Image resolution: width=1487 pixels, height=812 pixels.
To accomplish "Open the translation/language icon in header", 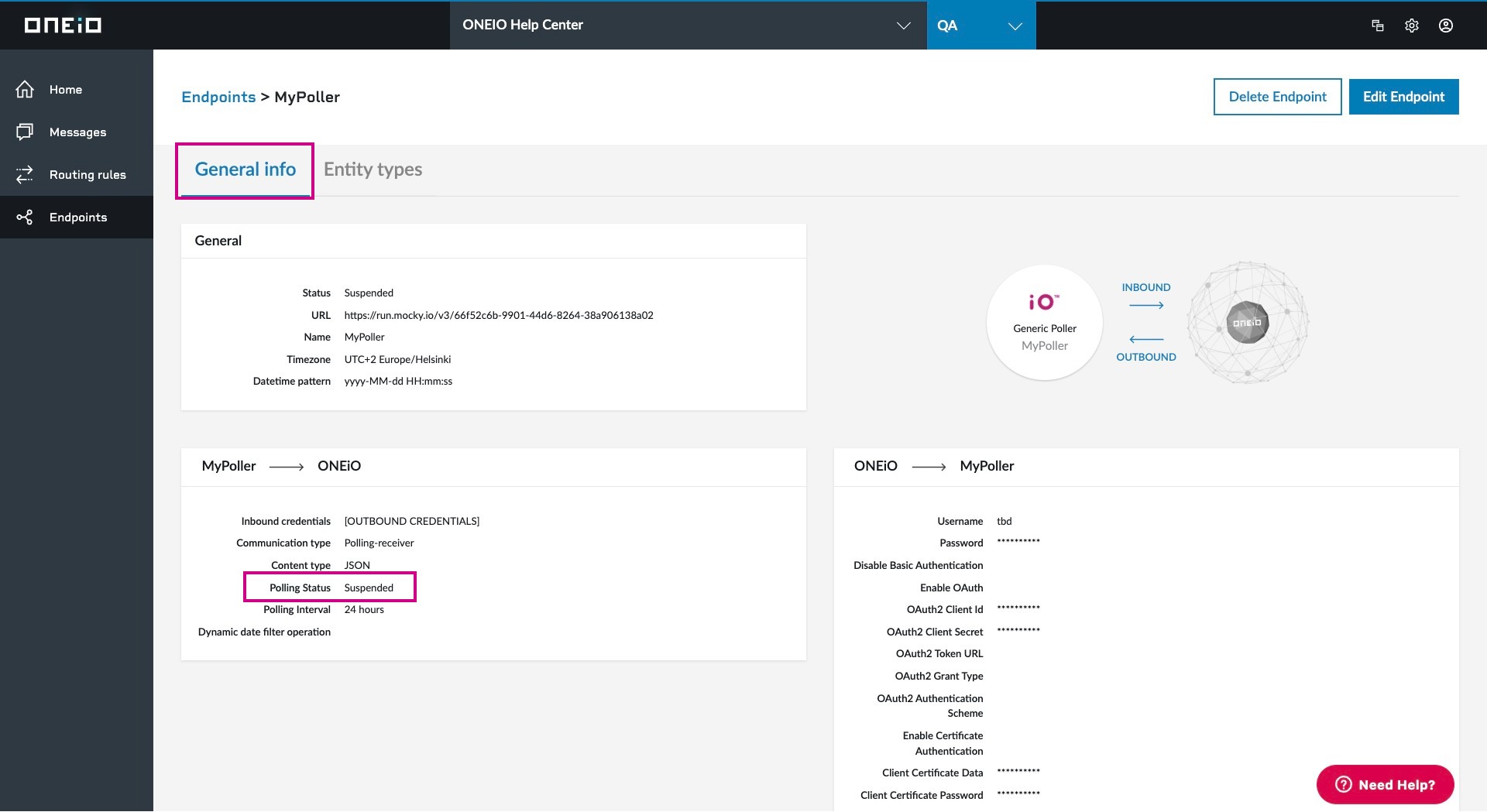I will click(x=1377, y=26).
